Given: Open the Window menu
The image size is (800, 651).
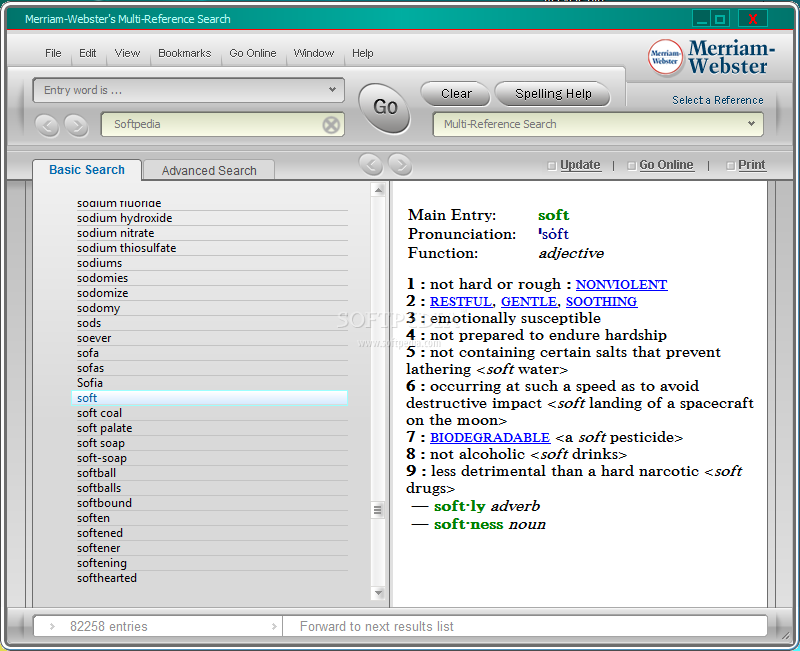Looking at the screenshot, I should (314, 53).
